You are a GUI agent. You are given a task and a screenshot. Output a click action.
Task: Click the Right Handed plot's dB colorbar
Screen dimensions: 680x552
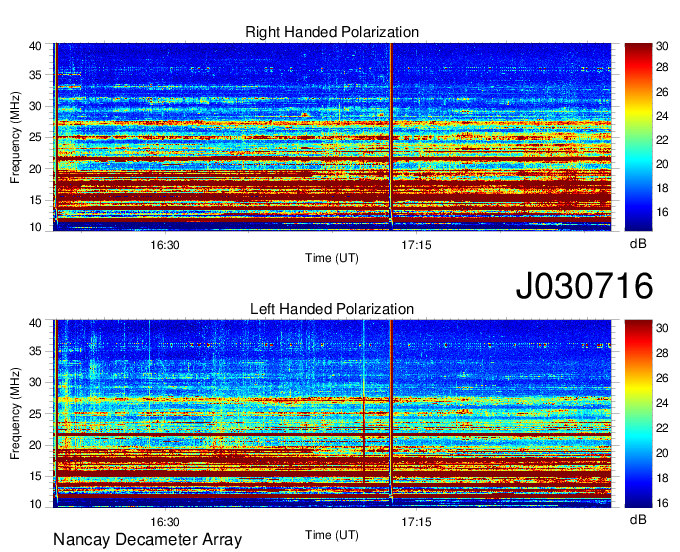coord(638,137)
